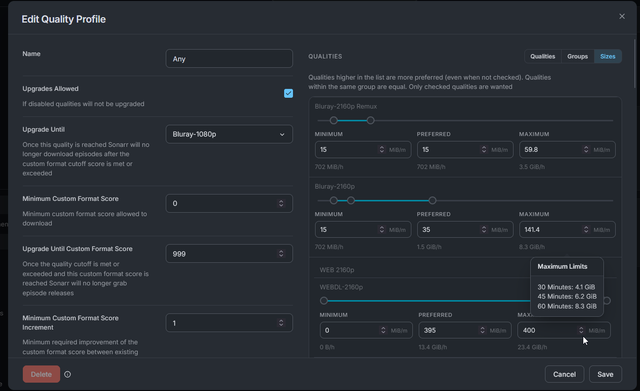Image resolution: width=640 pixels, height=391 pixels.
Task: Click the Delete button
Action: [x=41, y=374]
